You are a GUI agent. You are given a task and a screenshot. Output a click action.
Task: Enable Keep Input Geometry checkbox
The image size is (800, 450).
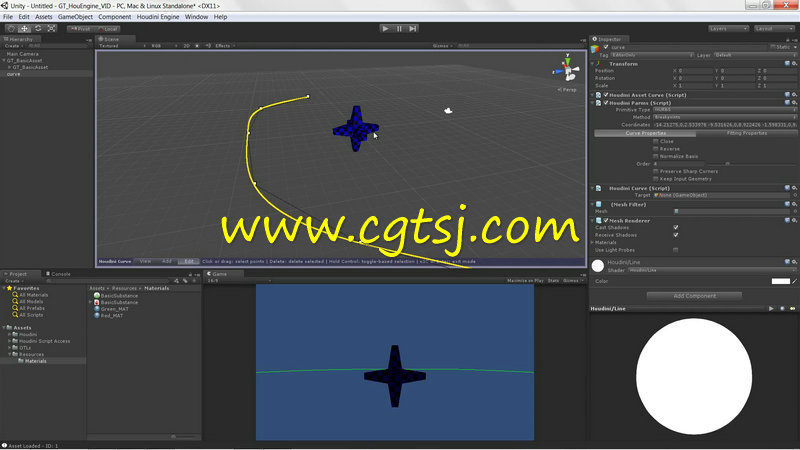pos(656,179)
